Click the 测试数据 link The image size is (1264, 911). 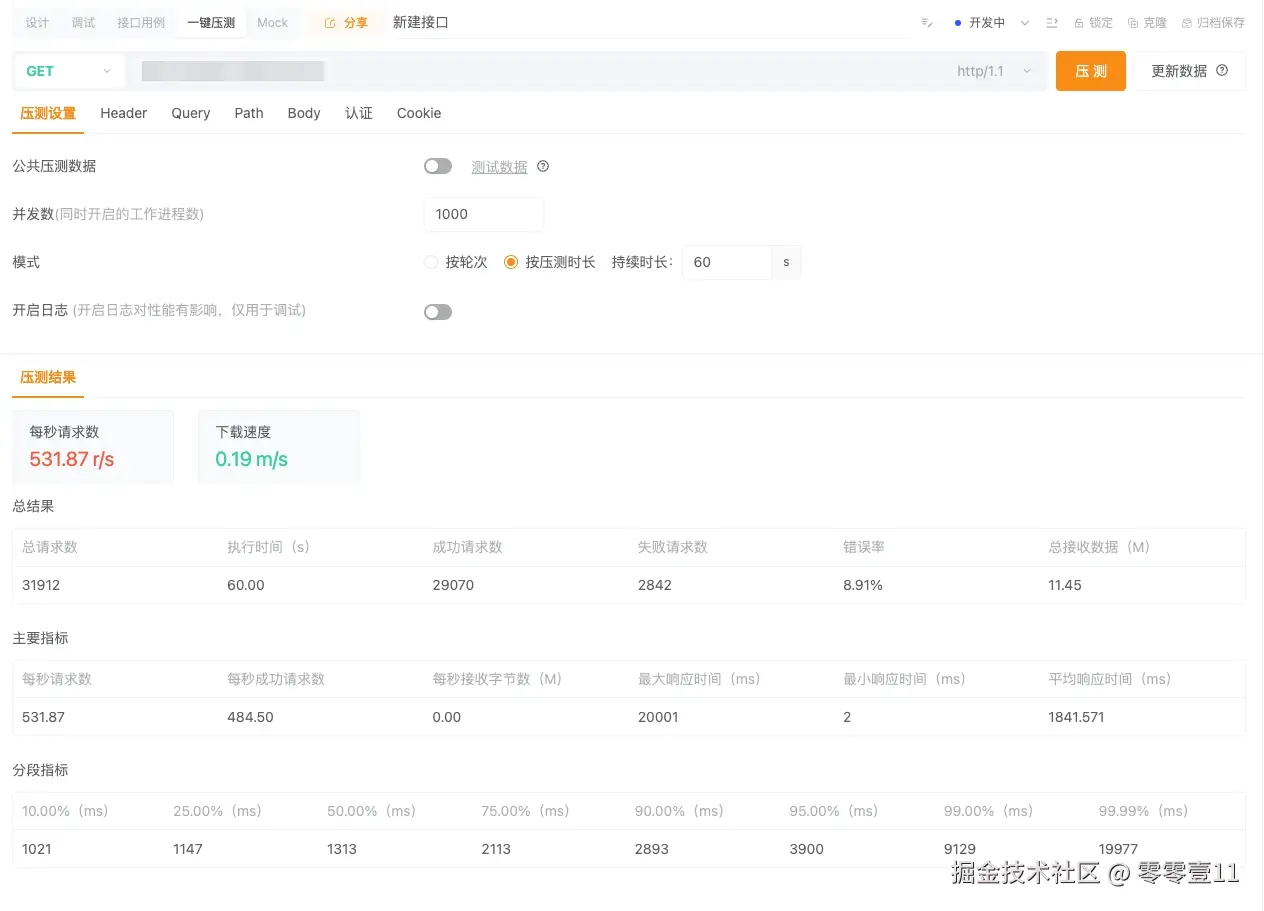499,167
